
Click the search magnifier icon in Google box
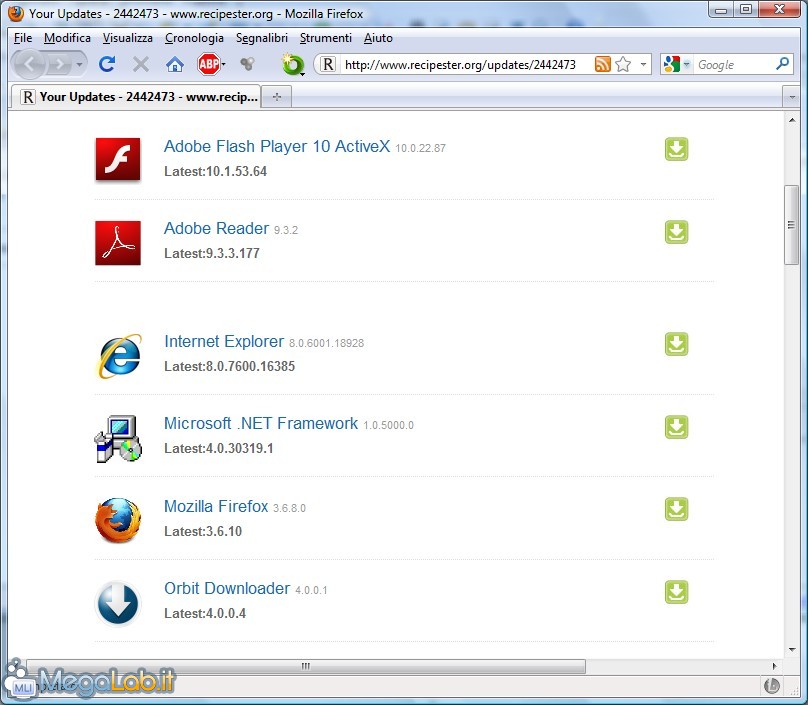[x=782, y=64]
